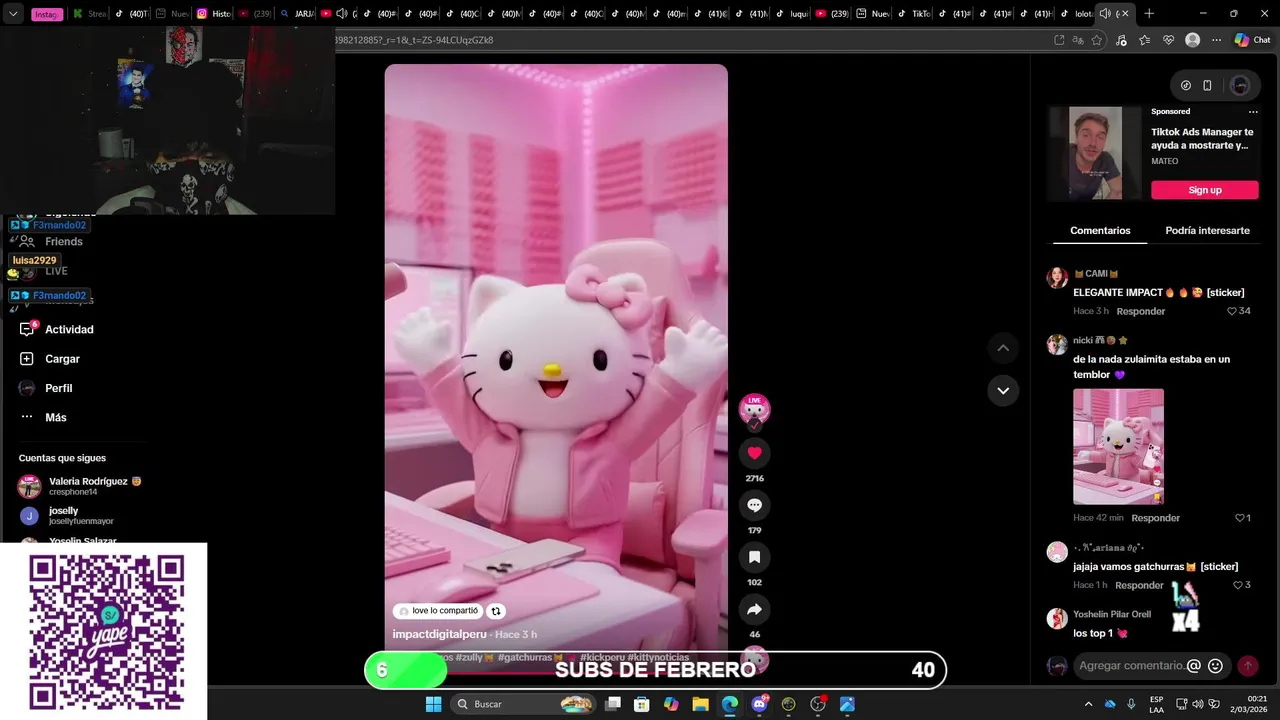Image resolution: width=1280 pixels, height=720 pixels.
Task: Like CAMI's comment heart
Action: (1232, 311)
